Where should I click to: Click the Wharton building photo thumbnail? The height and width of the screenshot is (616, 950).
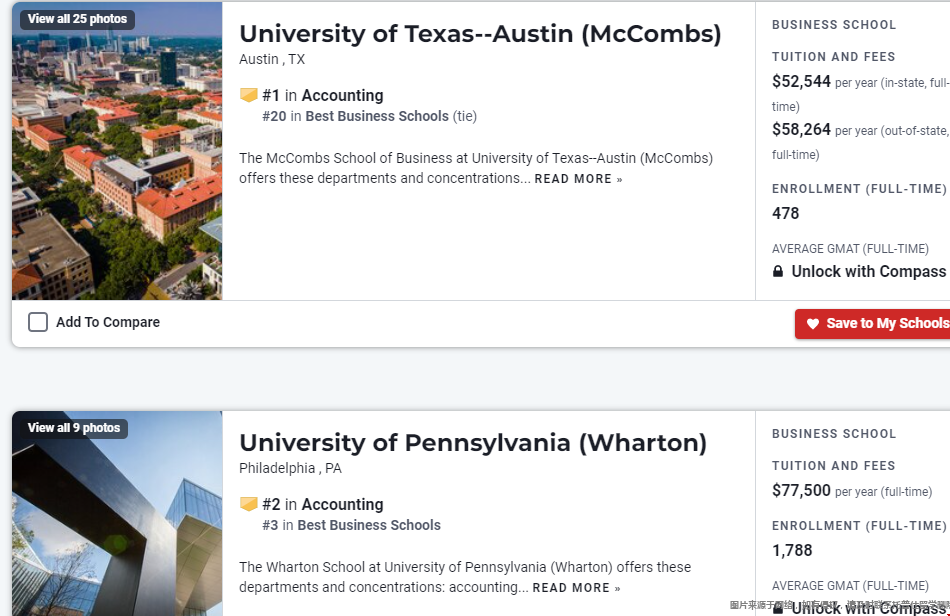(117, 530)
